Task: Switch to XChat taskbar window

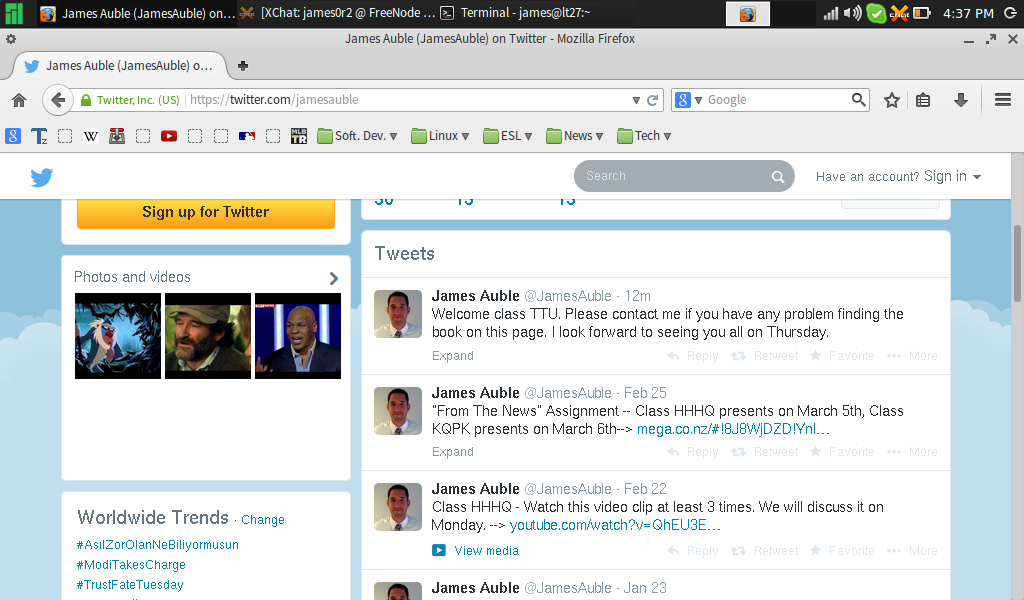Action: 338,13
